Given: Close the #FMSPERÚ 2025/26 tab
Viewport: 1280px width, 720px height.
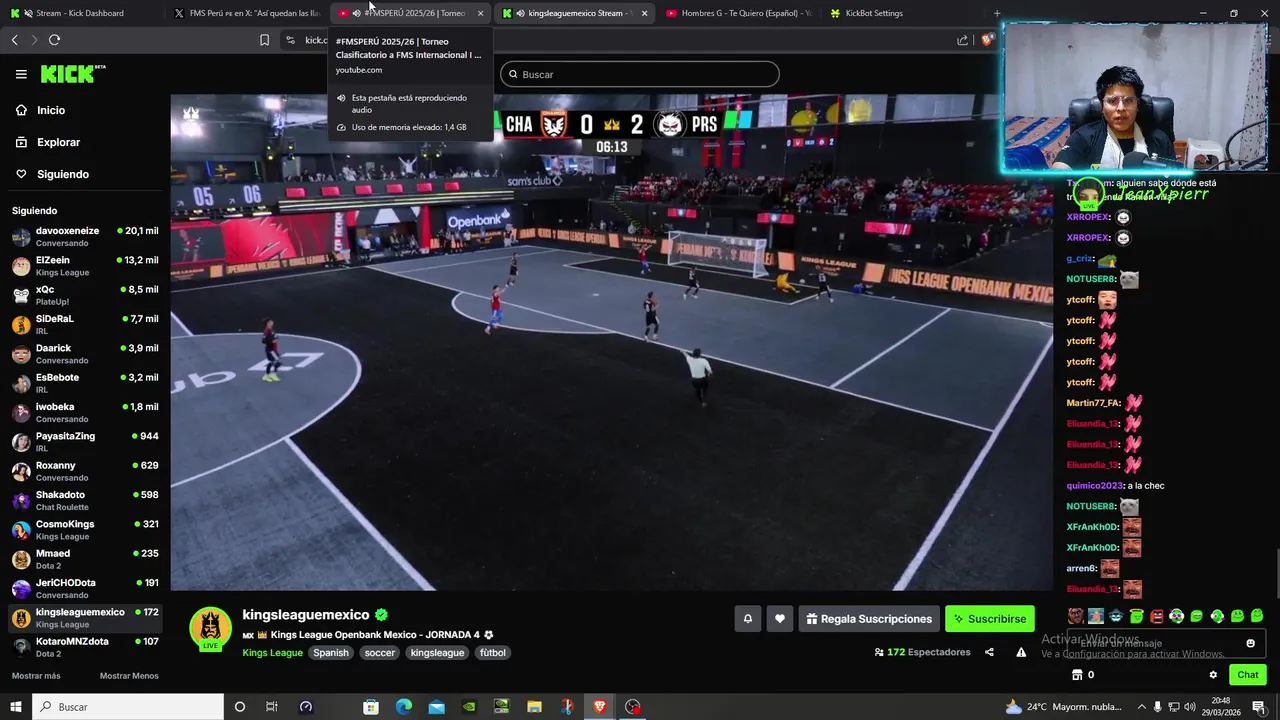Looking at the screenshot, I should [x=480, y=13].
